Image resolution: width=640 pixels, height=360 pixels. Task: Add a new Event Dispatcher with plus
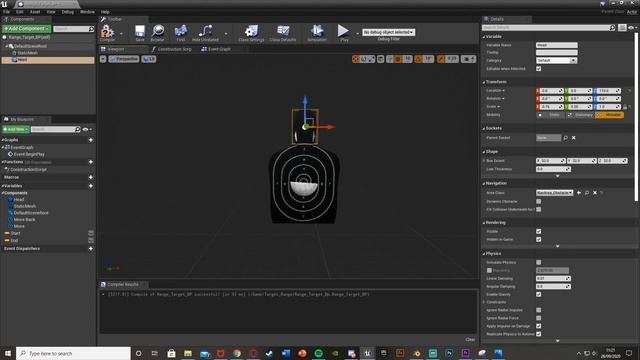(91, 249)
